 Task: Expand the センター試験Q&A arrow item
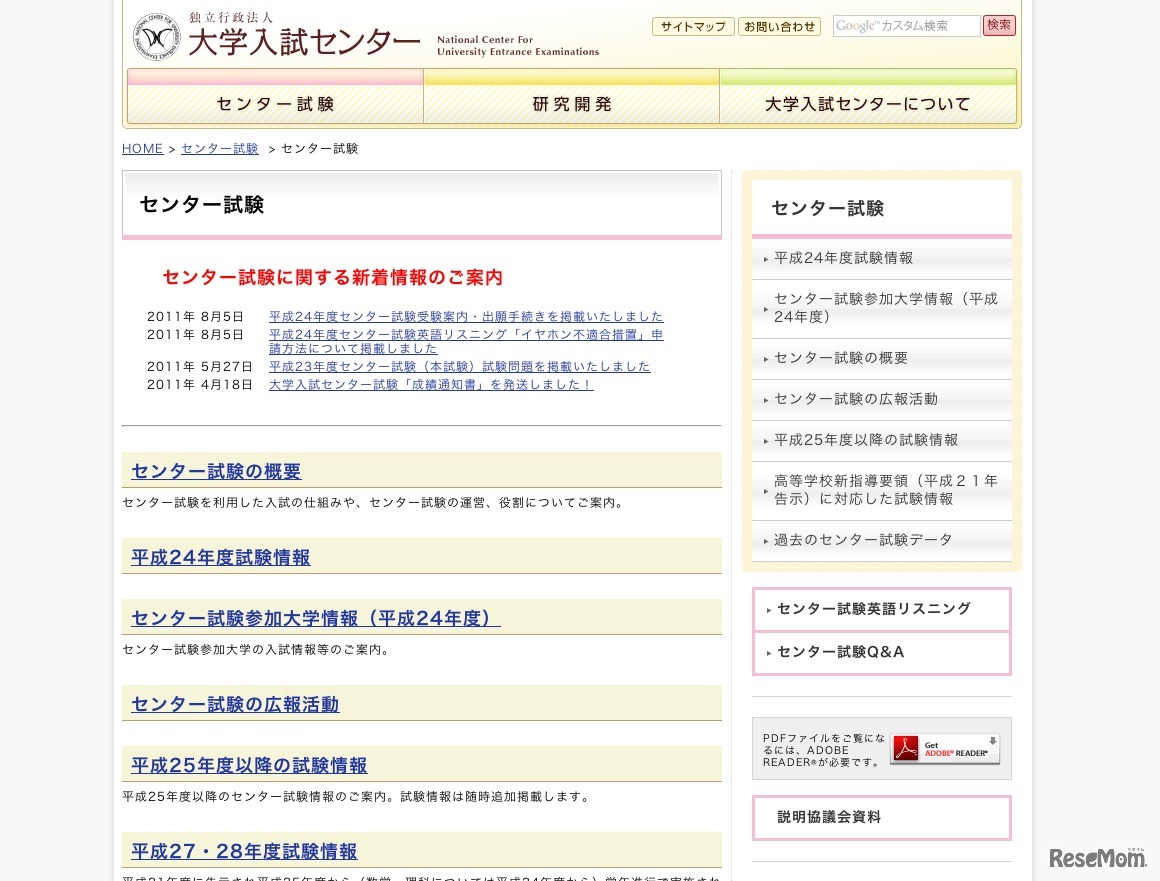click(x=768, y=653)
